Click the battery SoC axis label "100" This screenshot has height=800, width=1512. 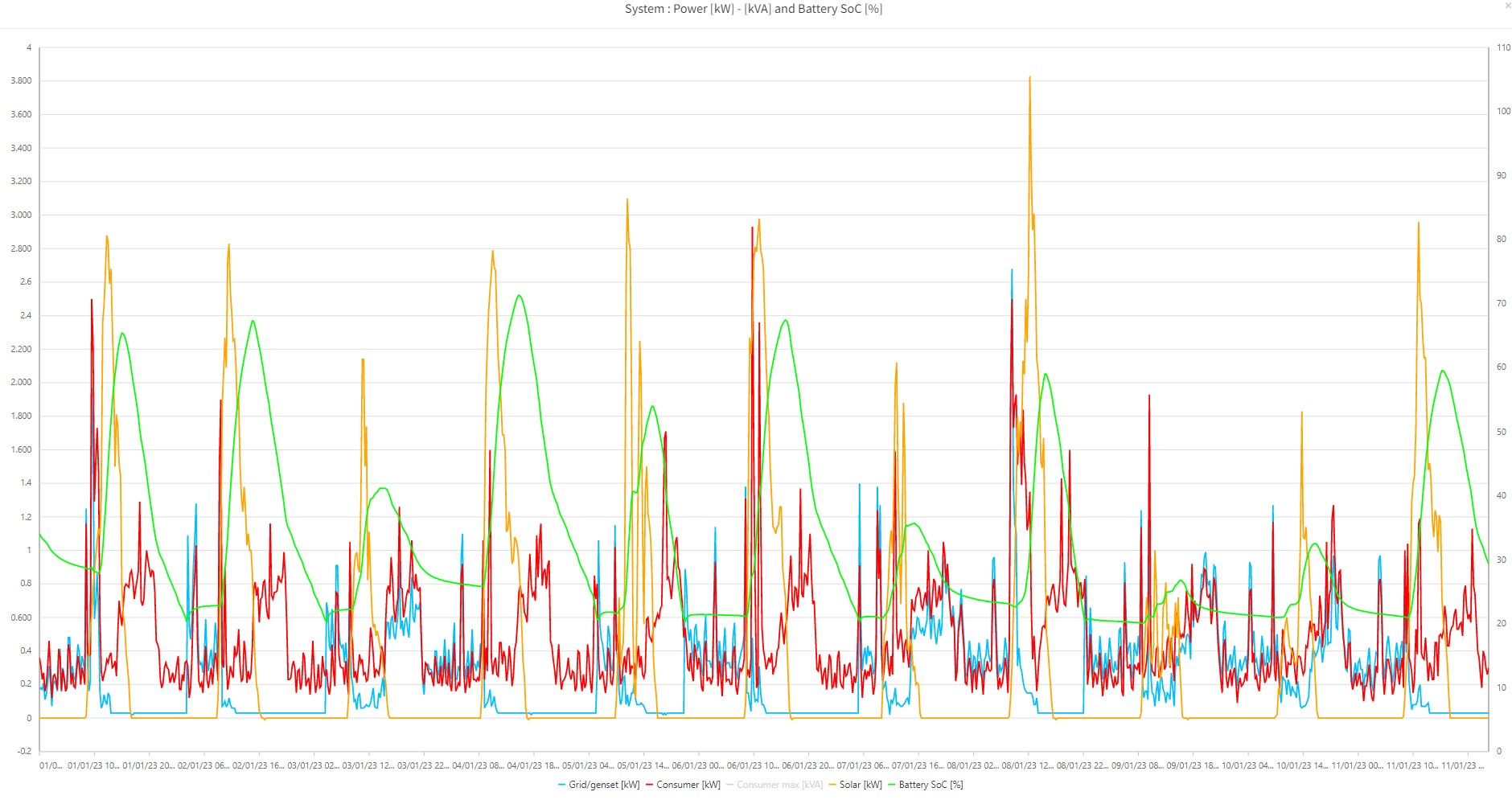[x=1503, y=111]
